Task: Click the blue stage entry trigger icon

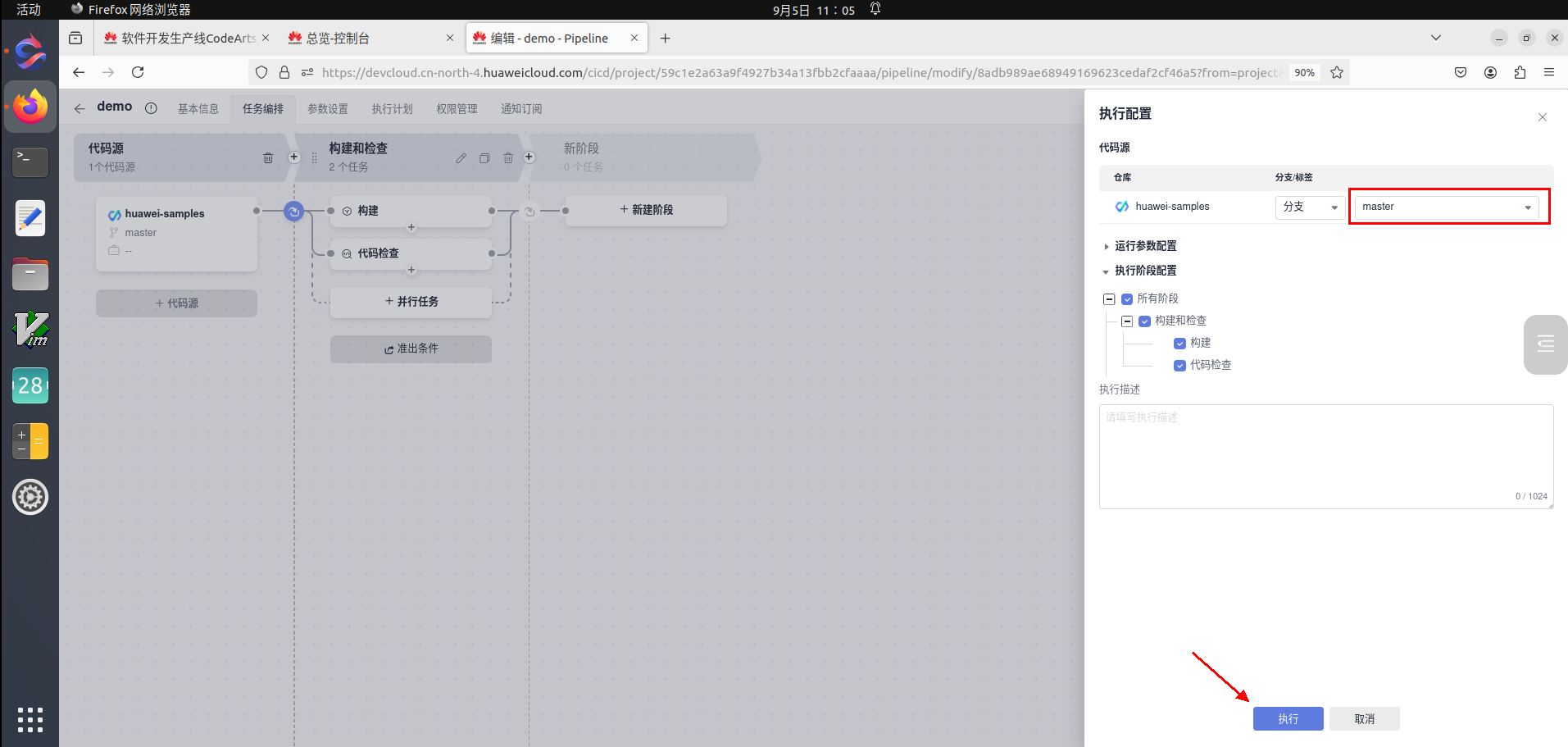Action: [293, 211]
